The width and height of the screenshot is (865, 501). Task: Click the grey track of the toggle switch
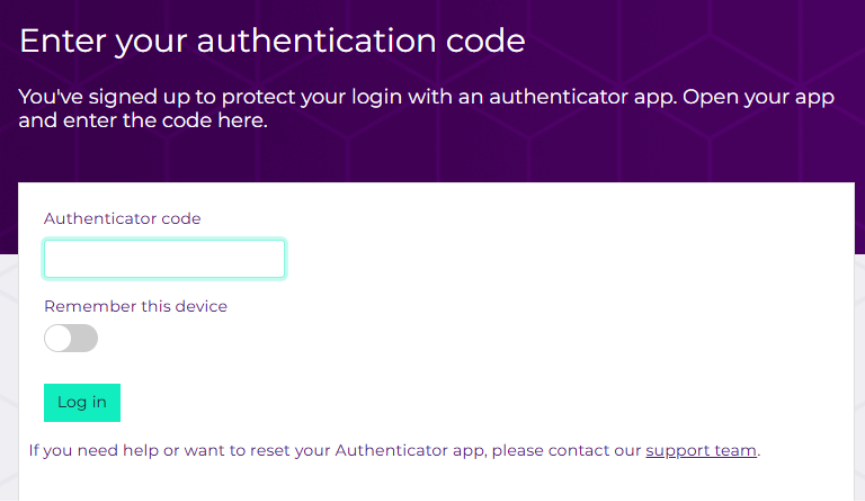tap(85, 338)
